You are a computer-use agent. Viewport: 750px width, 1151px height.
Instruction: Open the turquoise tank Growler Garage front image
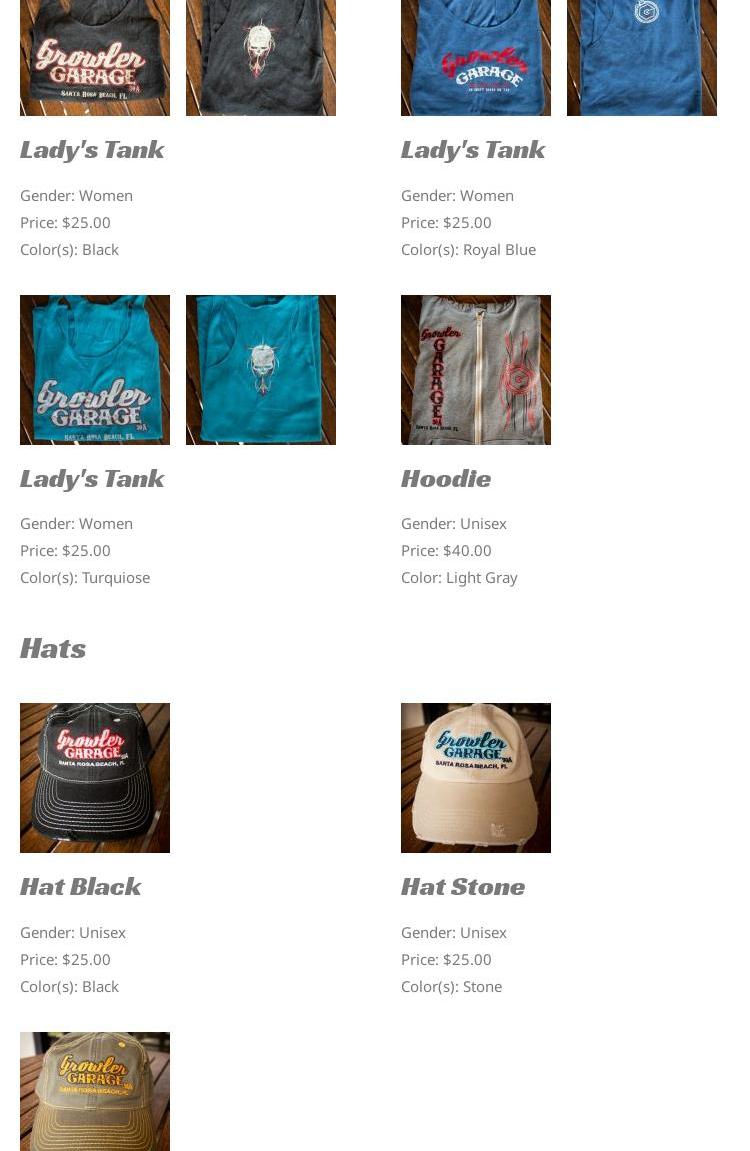click(x=95, y=370)
